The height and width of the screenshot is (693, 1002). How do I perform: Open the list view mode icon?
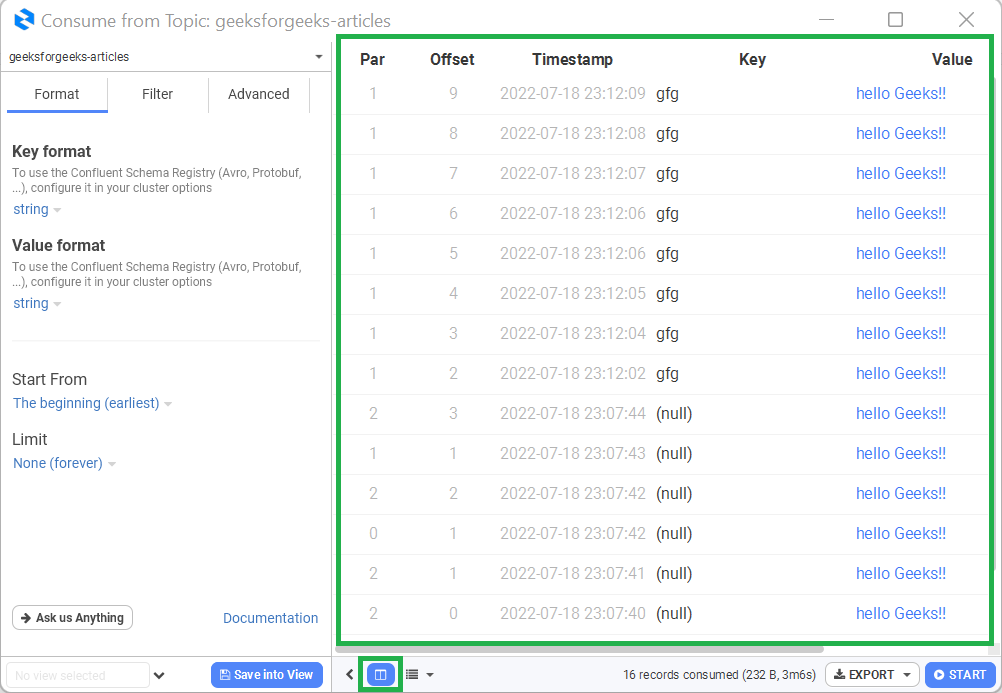(412, 674)
